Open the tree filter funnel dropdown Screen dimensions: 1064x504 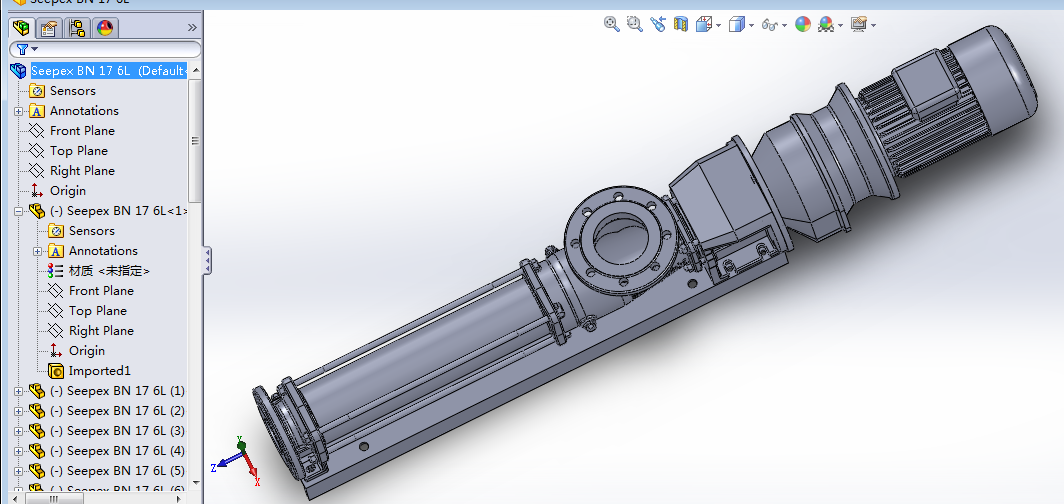click(x=27, y=49)
